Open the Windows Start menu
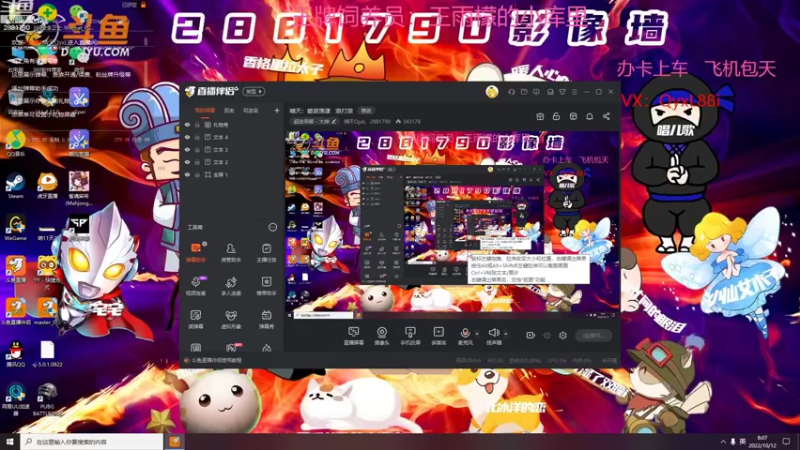Screen dimensions: 800x450 [x=10, y=441]
